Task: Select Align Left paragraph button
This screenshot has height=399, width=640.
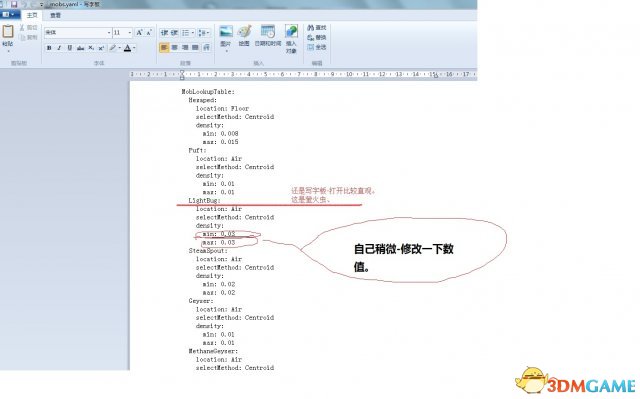Action: coord(164,48)
